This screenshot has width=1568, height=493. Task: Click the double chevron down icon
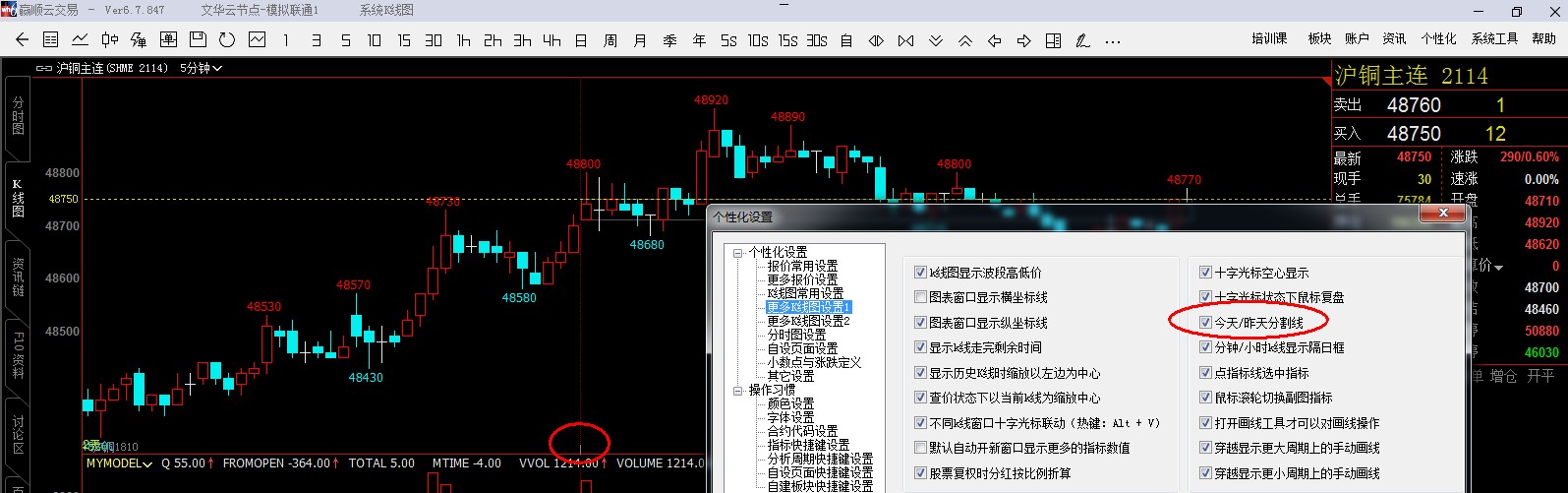click(x=936, y=40)
